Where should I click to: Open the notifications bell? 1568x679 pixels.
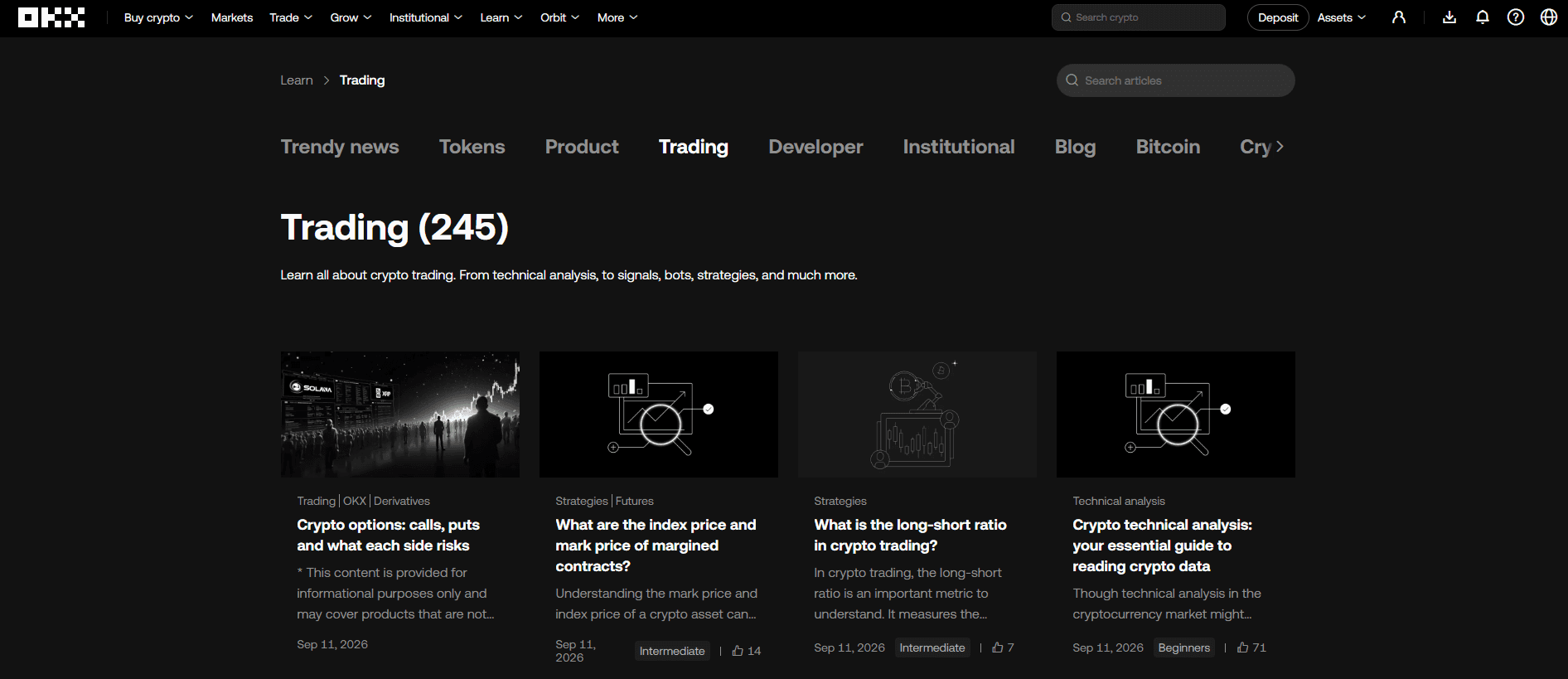pos(1483,17)
